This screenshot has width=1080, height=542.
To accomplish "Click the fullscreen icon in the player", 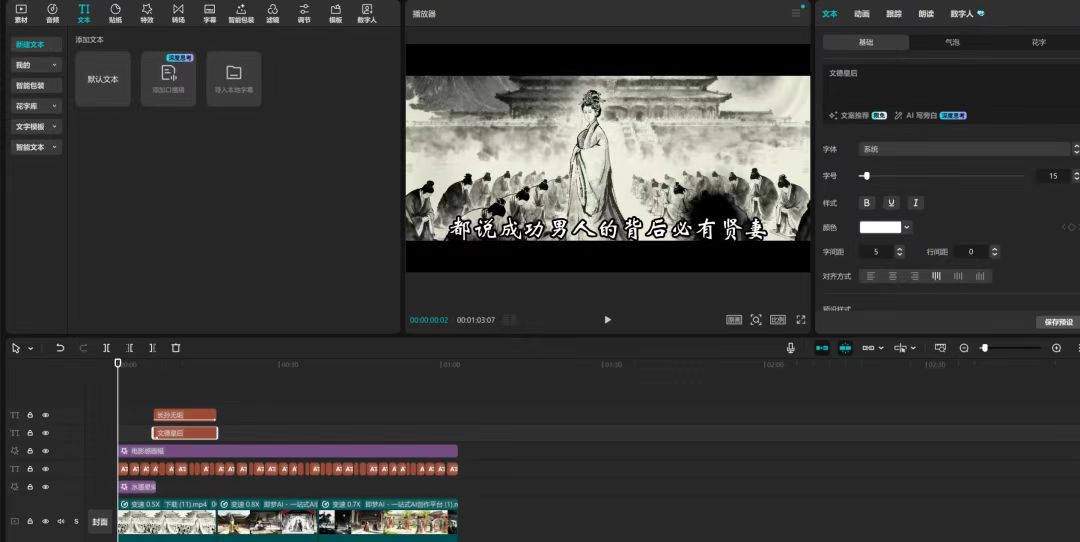I will pyautogui.click(x=800, y=320).
